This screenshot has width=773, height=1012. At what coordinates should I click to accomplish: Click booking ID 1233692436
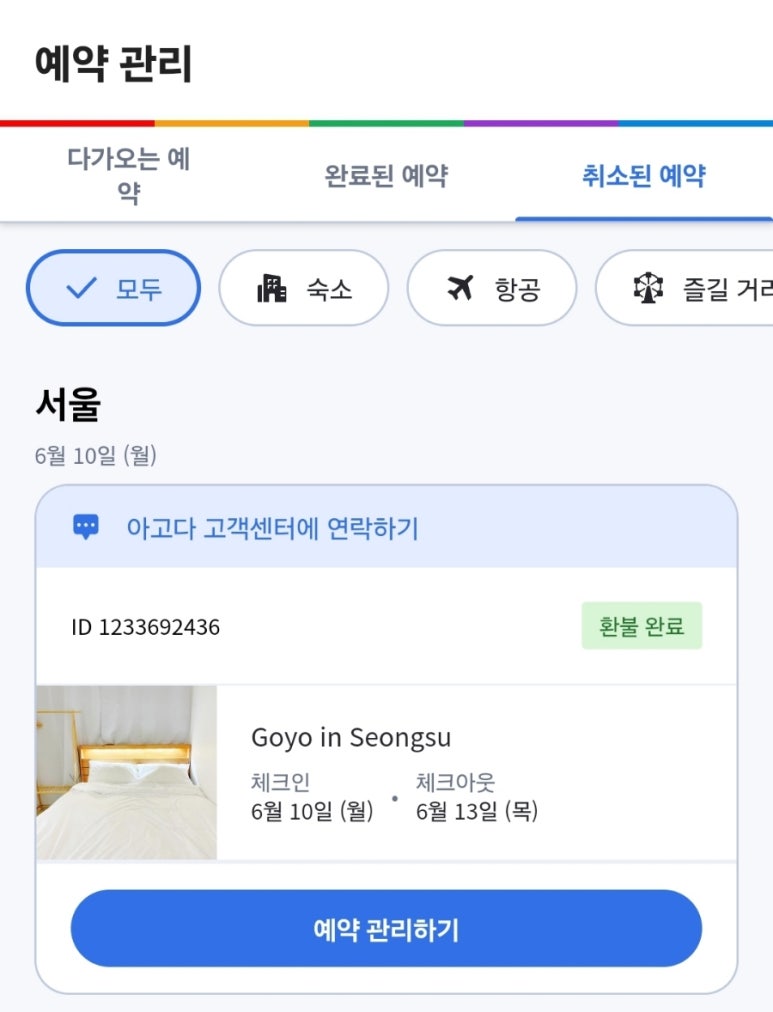tap(146, 627)
